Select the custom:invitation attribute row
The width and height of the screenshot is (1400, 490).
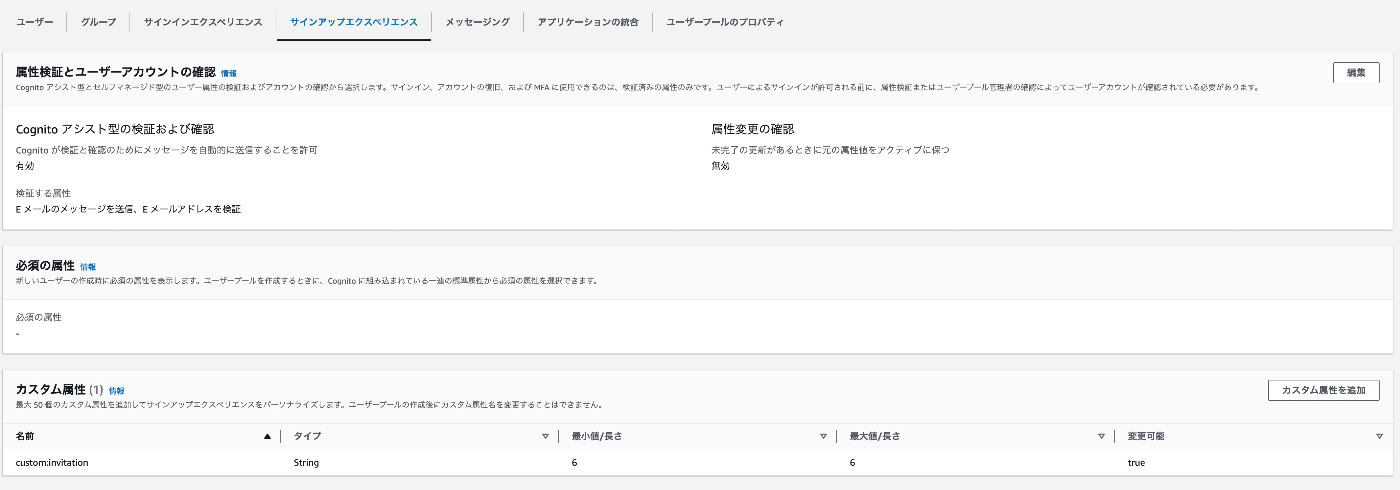52,463
